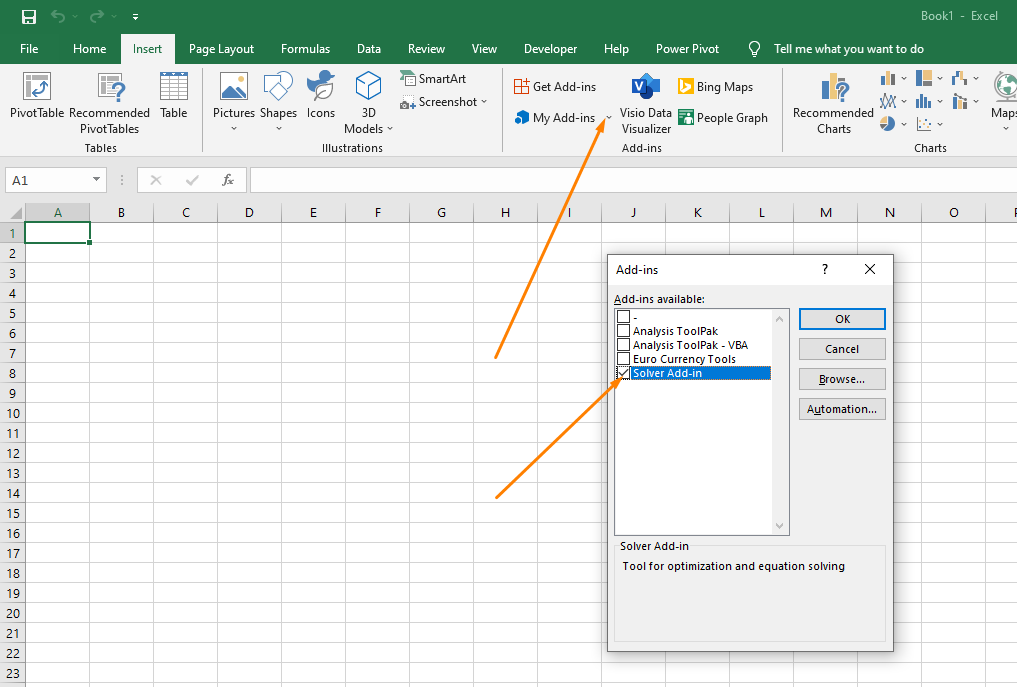Click the waterfall chart icon
This screenshot has height=687, width=1017.
coord(960,78)
